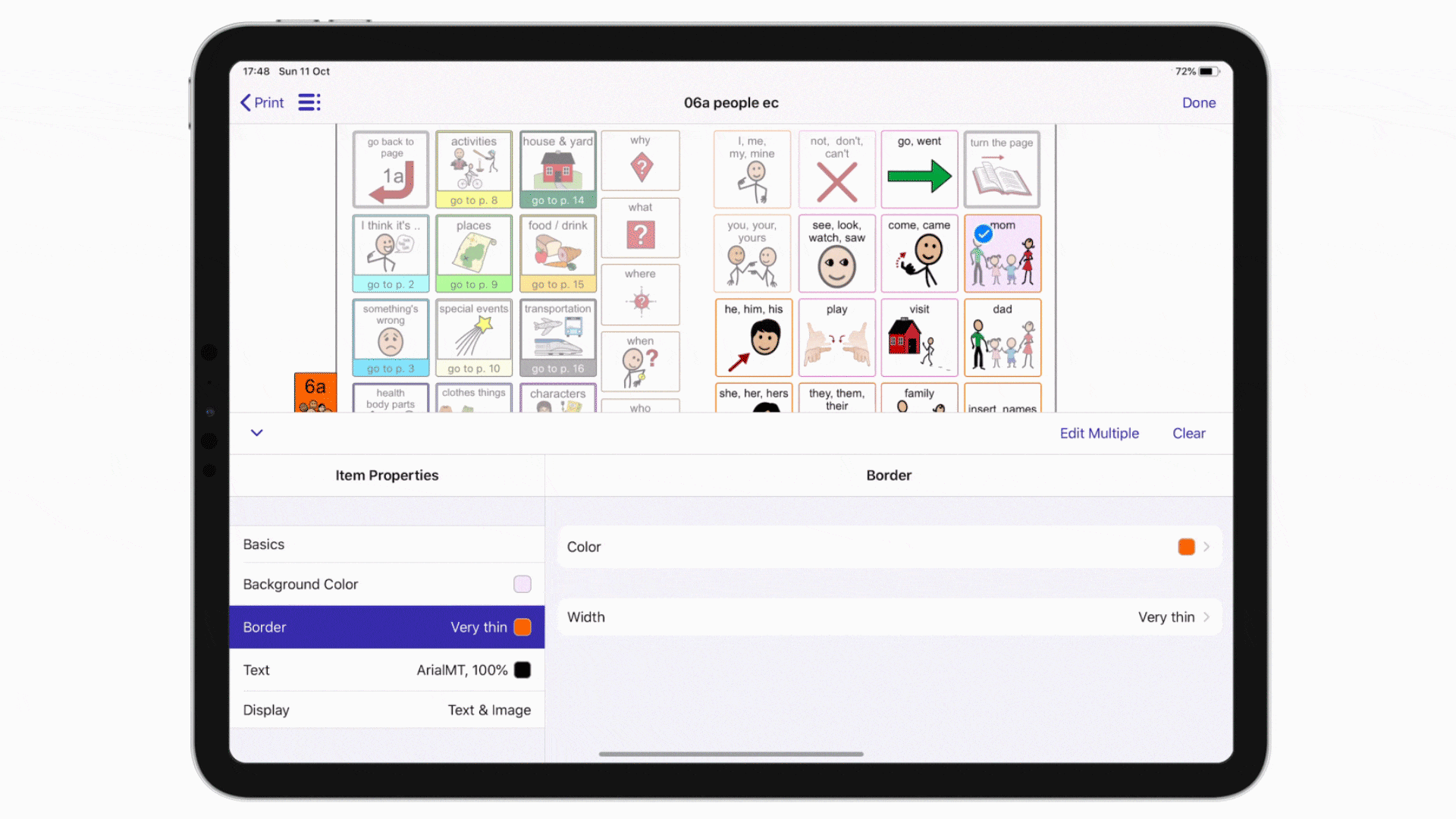
Task: Click the 'go back to page 1a' icon
Action: tap(391, 170)
